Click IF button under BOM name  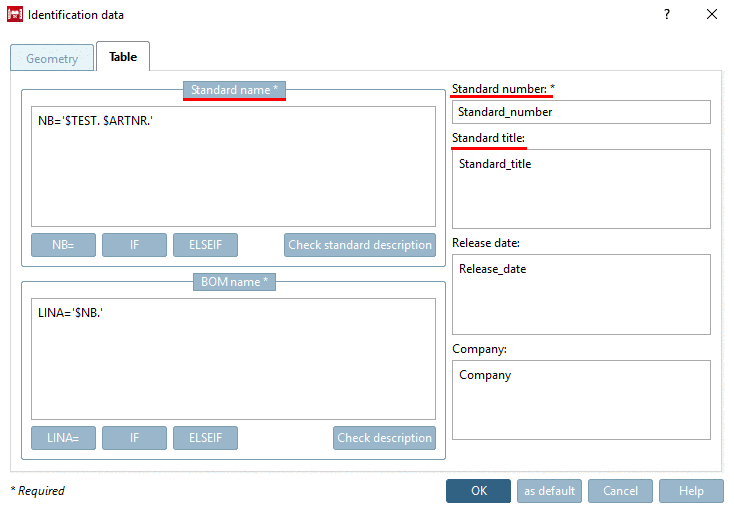(134, 438)
